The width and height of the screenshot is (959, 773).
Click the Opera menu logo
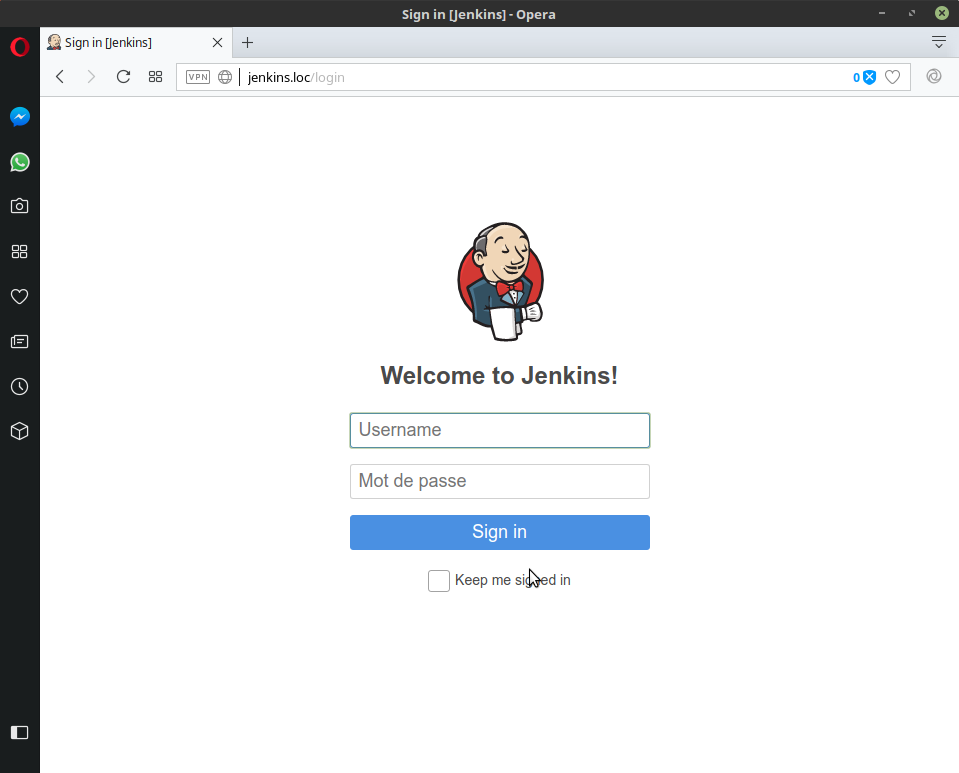[20, 47]
